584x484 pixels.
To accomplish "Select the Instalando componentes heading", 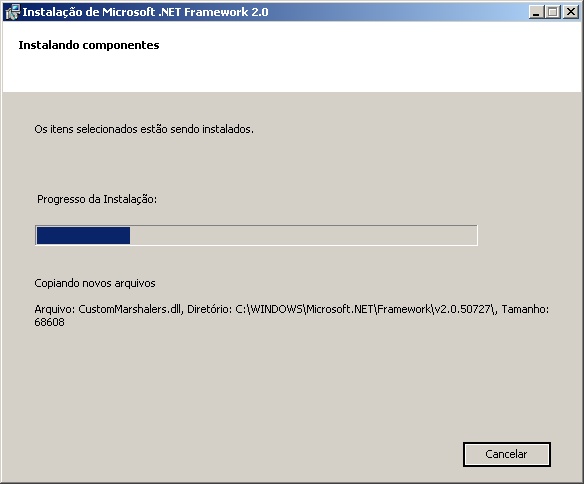I will point(89,45).
